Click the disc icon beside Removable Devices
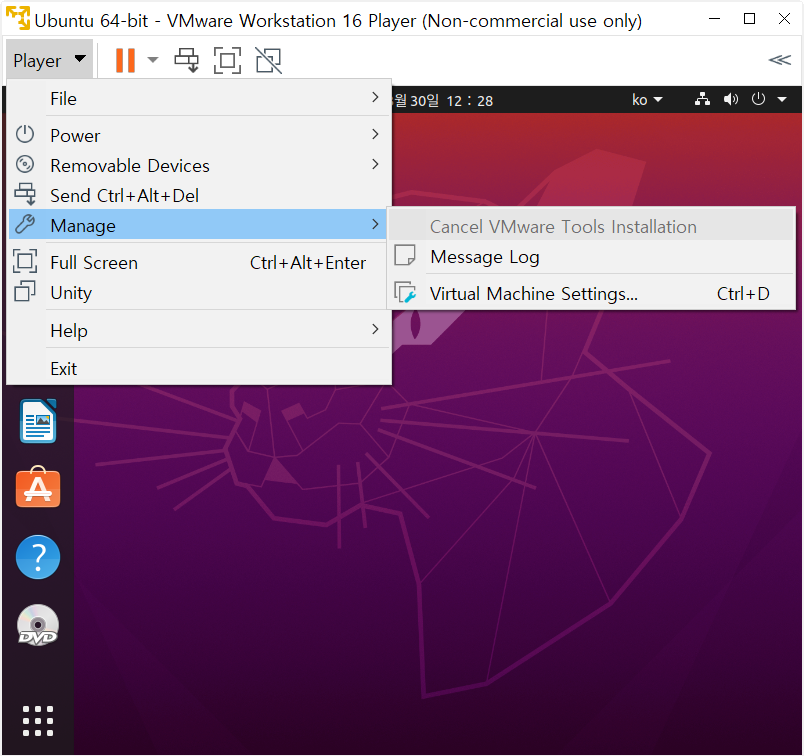Screen dimensions: 804x756 [25, 165]
